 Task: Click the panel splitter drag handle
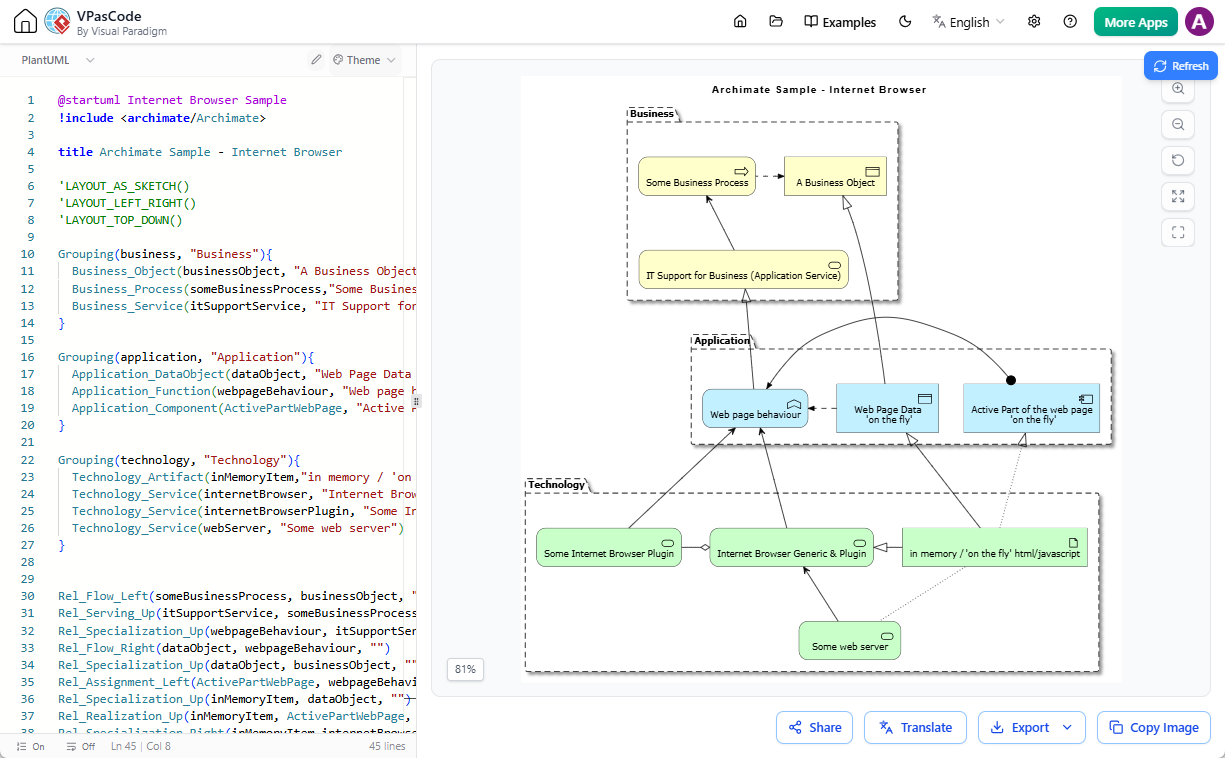(417, 400)
